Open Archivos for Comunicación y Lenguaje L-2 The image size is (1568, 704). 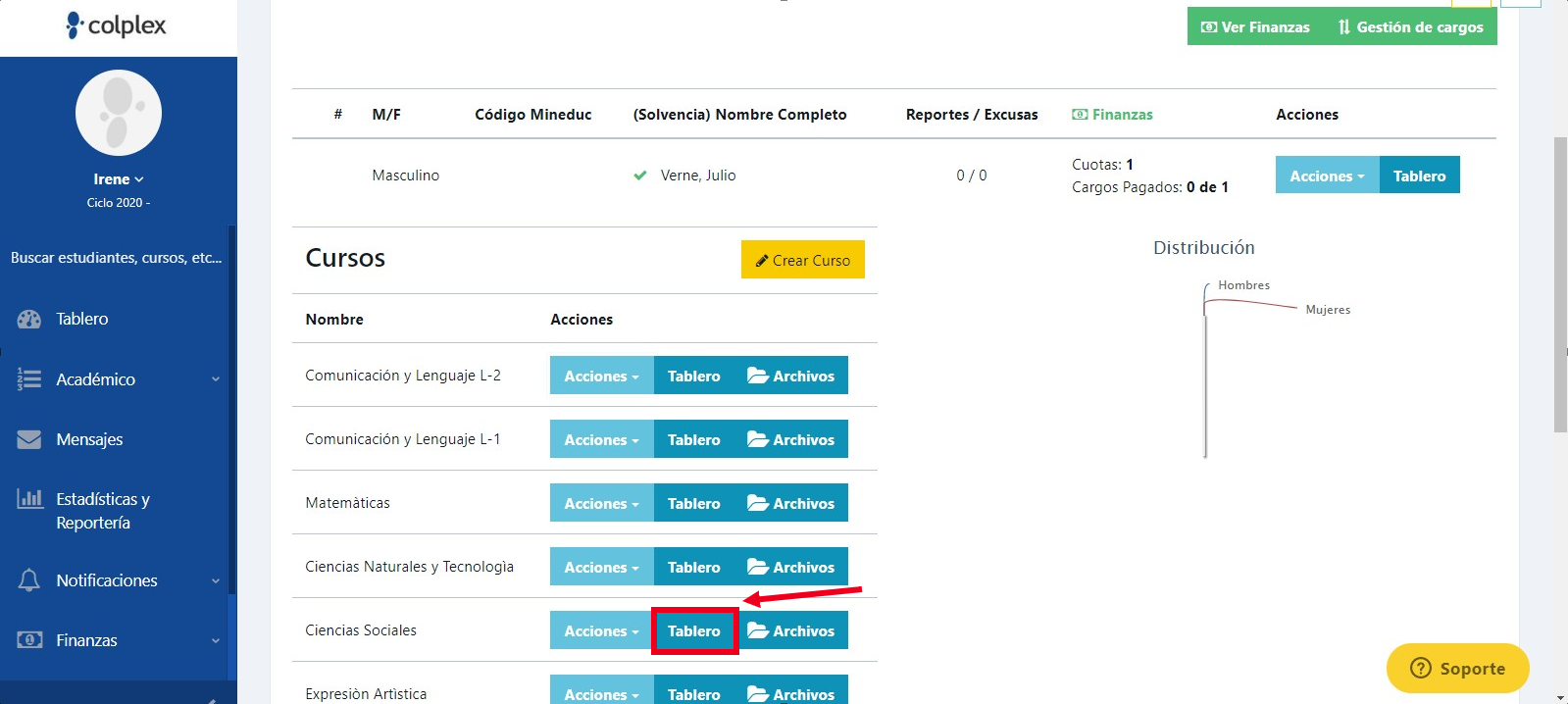[x=790, y=376]
